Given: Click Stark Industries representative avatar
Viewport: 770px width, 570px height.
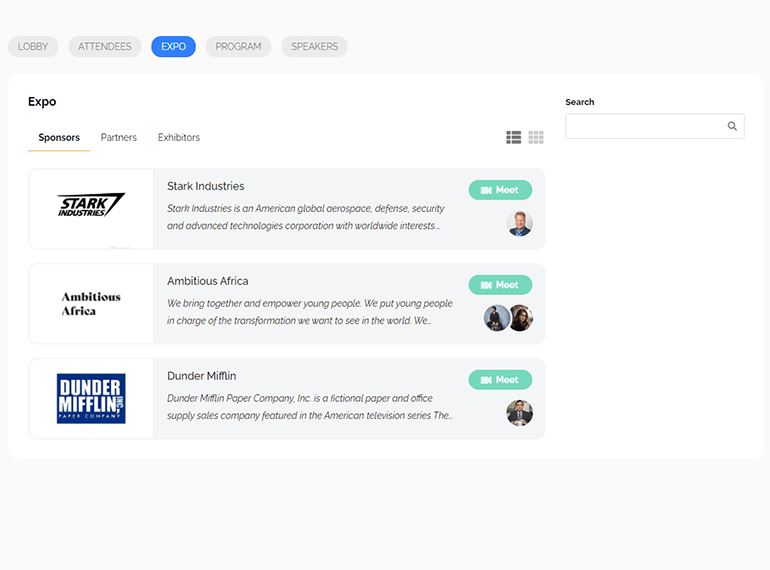Looking at the screenshot, I should [x=520, y=223].
